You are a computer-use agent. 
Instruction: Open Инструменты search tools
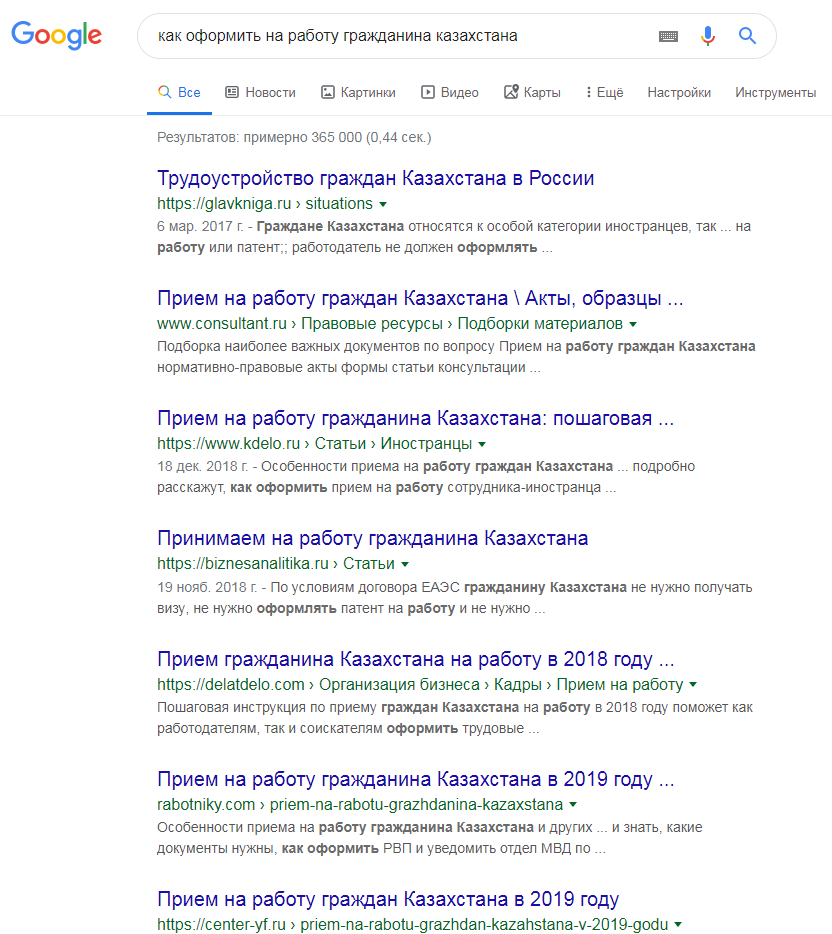click(775, 92)
